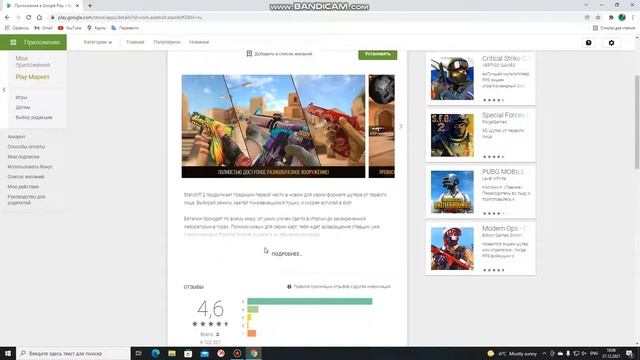Screen dimensions: 640x360
Task: Expand description with ПОДРОБНЕЕ link
Action: pyautogui.click(x=287, y=254)
